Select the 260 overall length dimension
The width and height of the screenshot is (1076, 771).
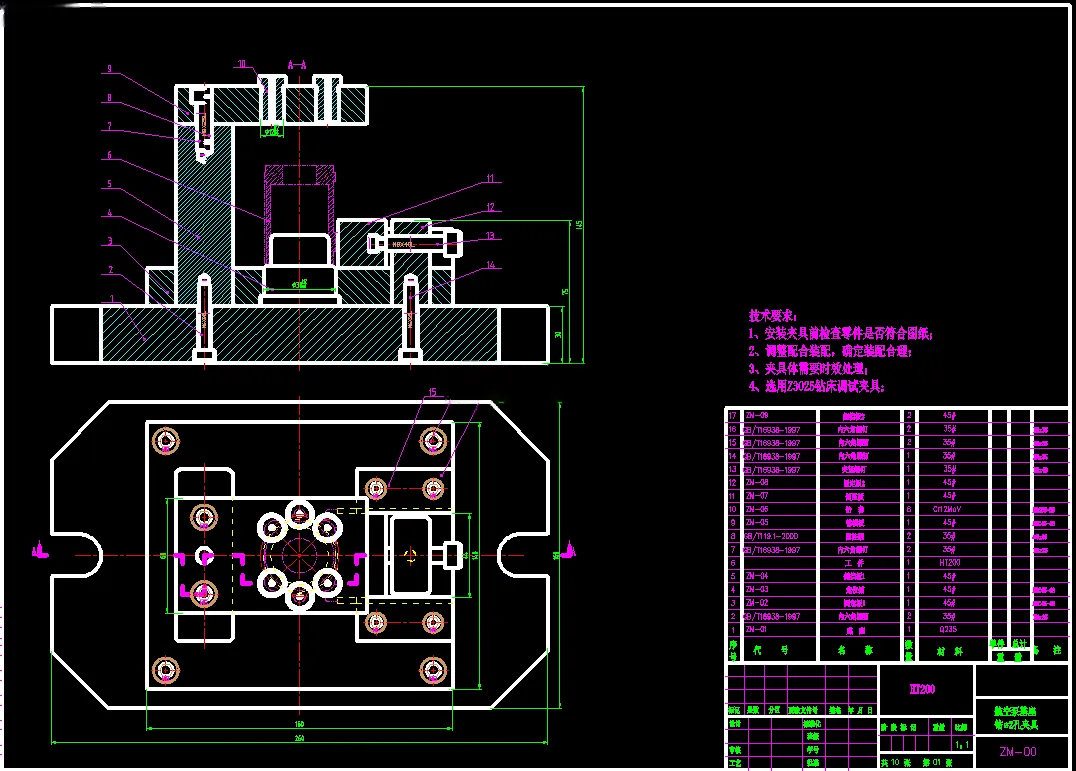click(x=299, y=738)
